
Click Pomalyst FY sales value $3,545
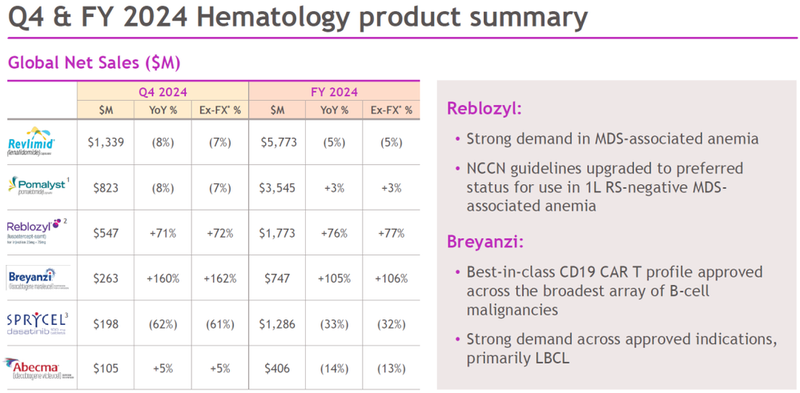(277, 188)
